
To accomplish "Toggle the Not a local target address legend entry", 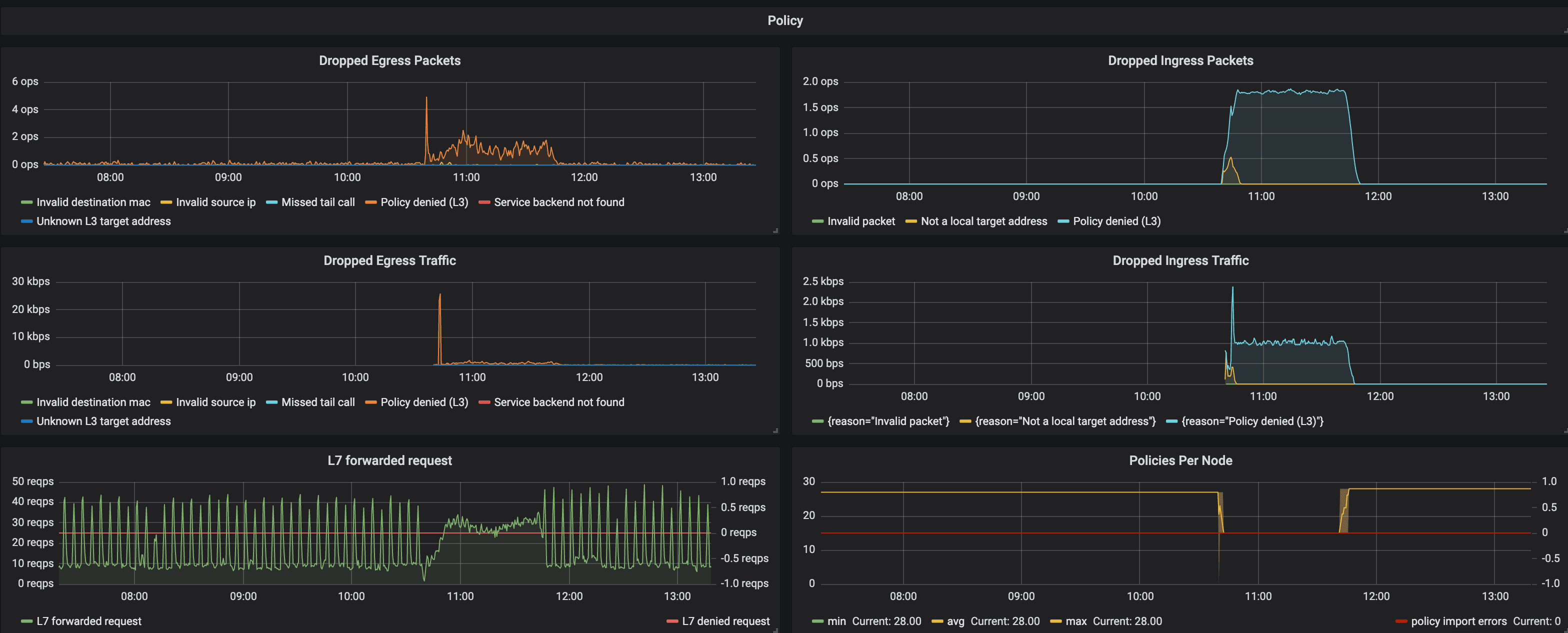I will point(983,221).
